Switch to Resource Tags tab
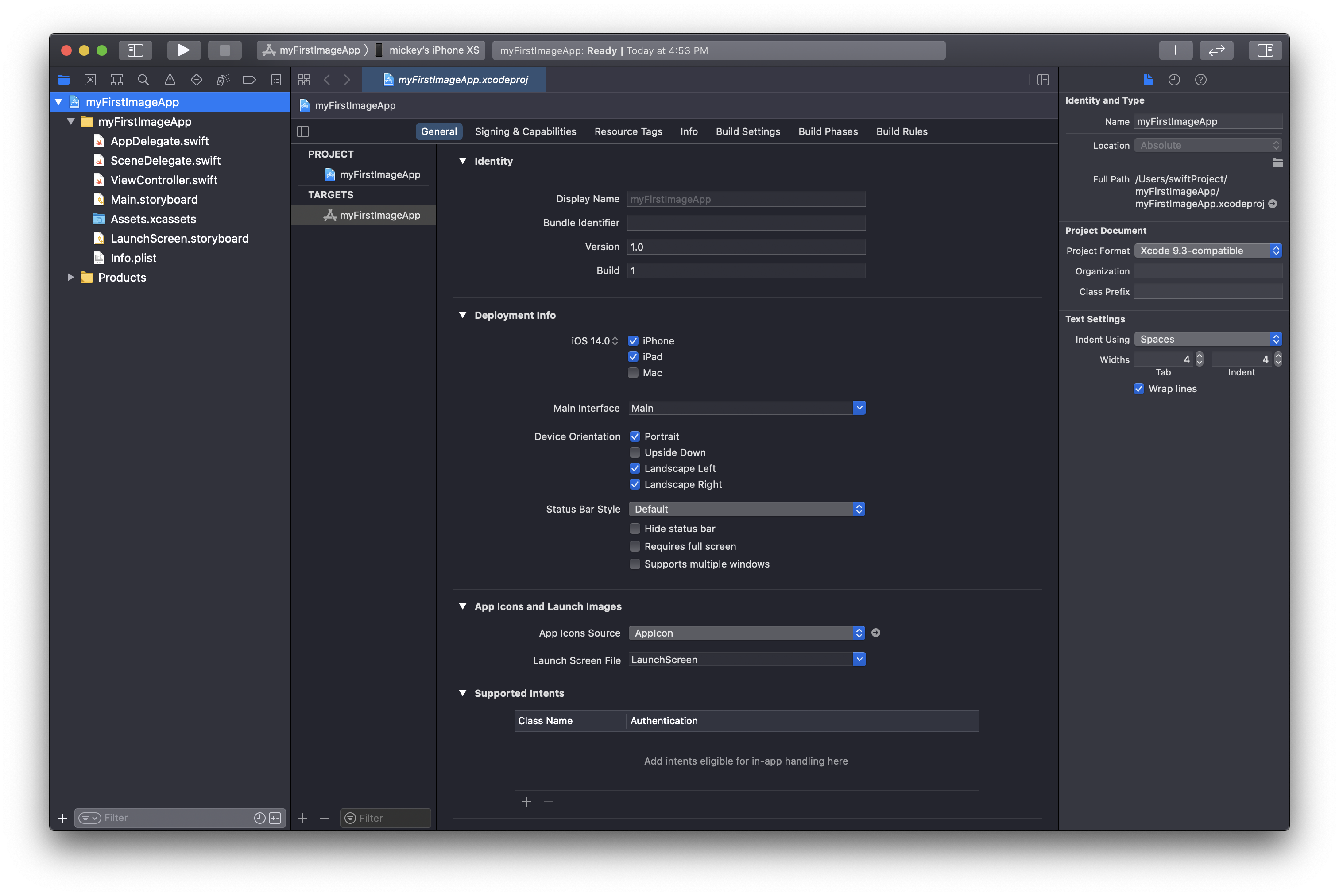The height and width of the screenshot is (896, 1339). pos(628,131)
